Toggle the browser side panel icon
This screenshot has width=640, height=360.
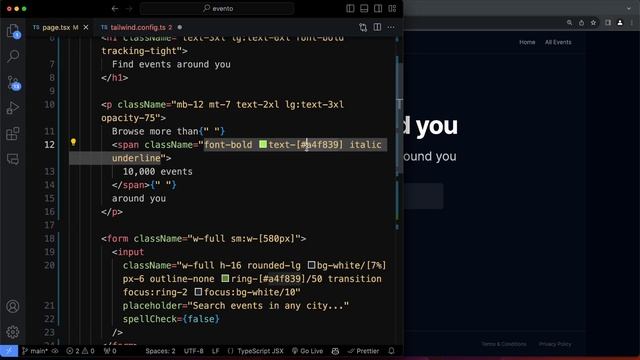[x=608, y=23]
